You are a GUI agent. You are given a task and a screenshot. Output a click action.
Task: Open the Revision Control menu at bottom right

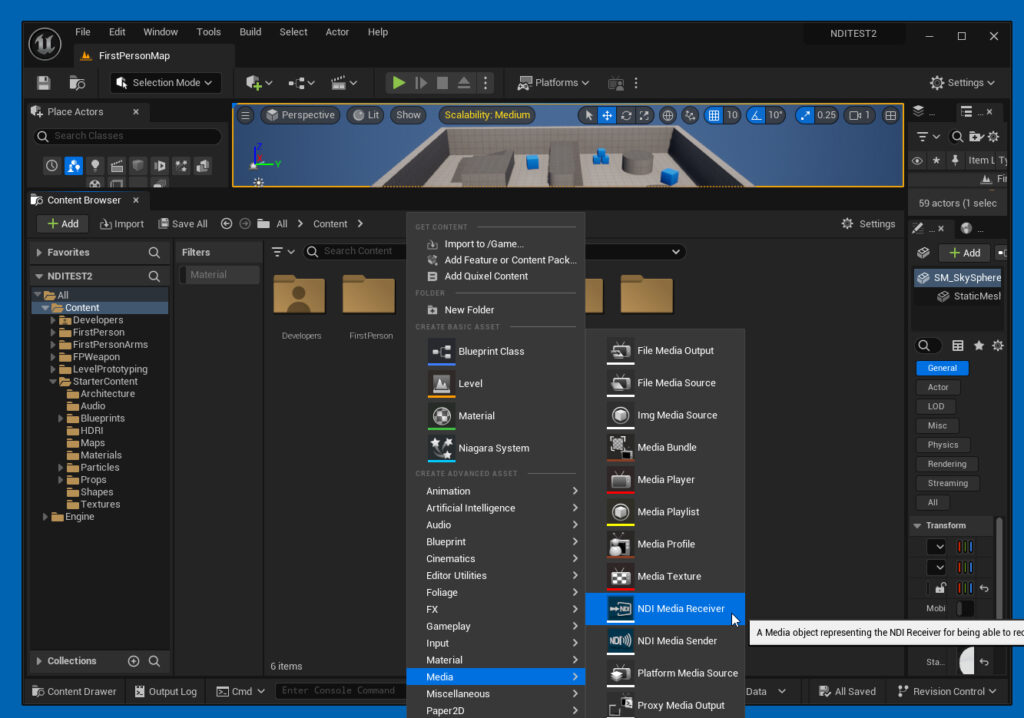pyautogui.click(x=946, y=691)
